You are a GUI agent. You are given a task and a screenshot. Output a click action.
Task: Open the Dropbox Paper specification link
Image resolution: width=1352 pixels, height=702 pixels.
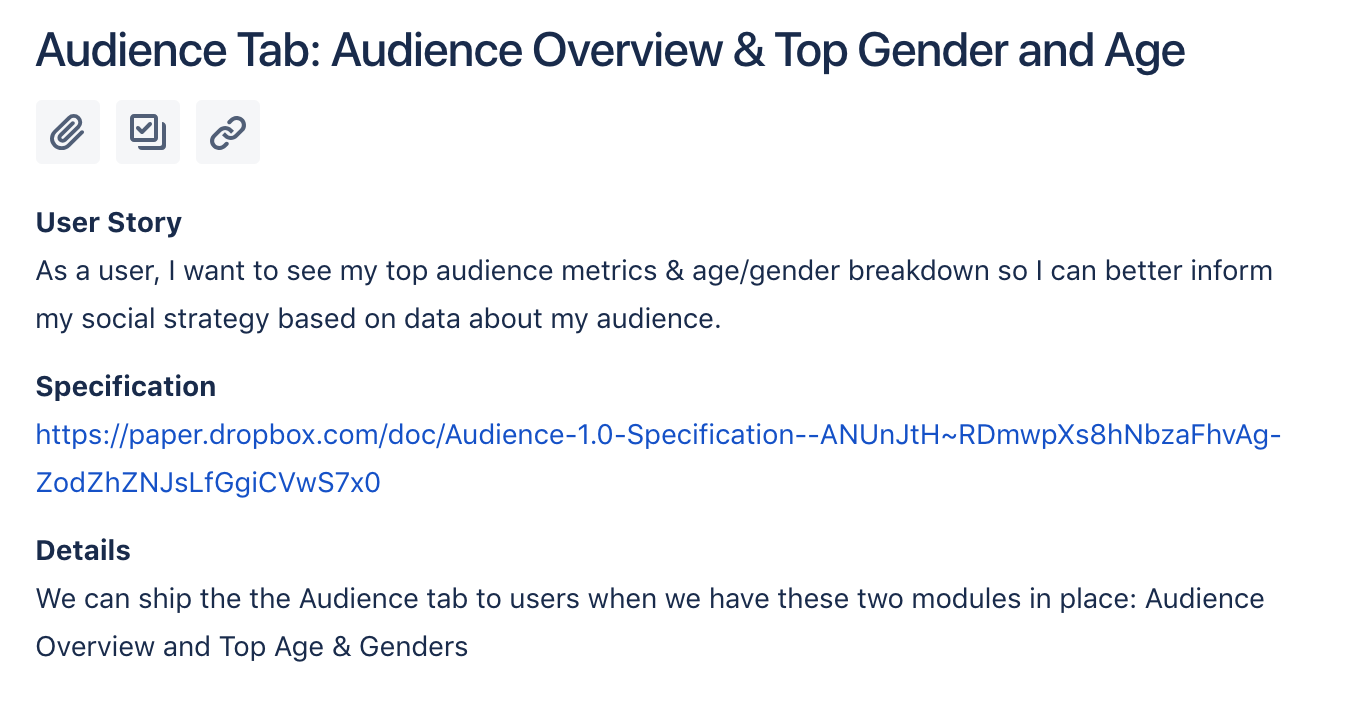(600, 435)
